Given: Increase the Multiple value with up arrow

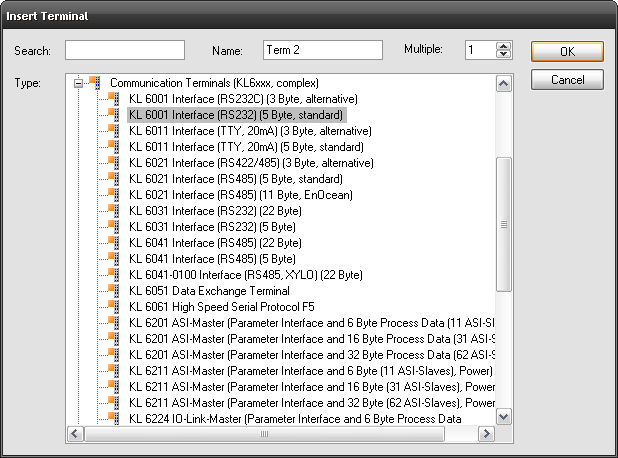Looking at the screenshot, I should [503, 46].
